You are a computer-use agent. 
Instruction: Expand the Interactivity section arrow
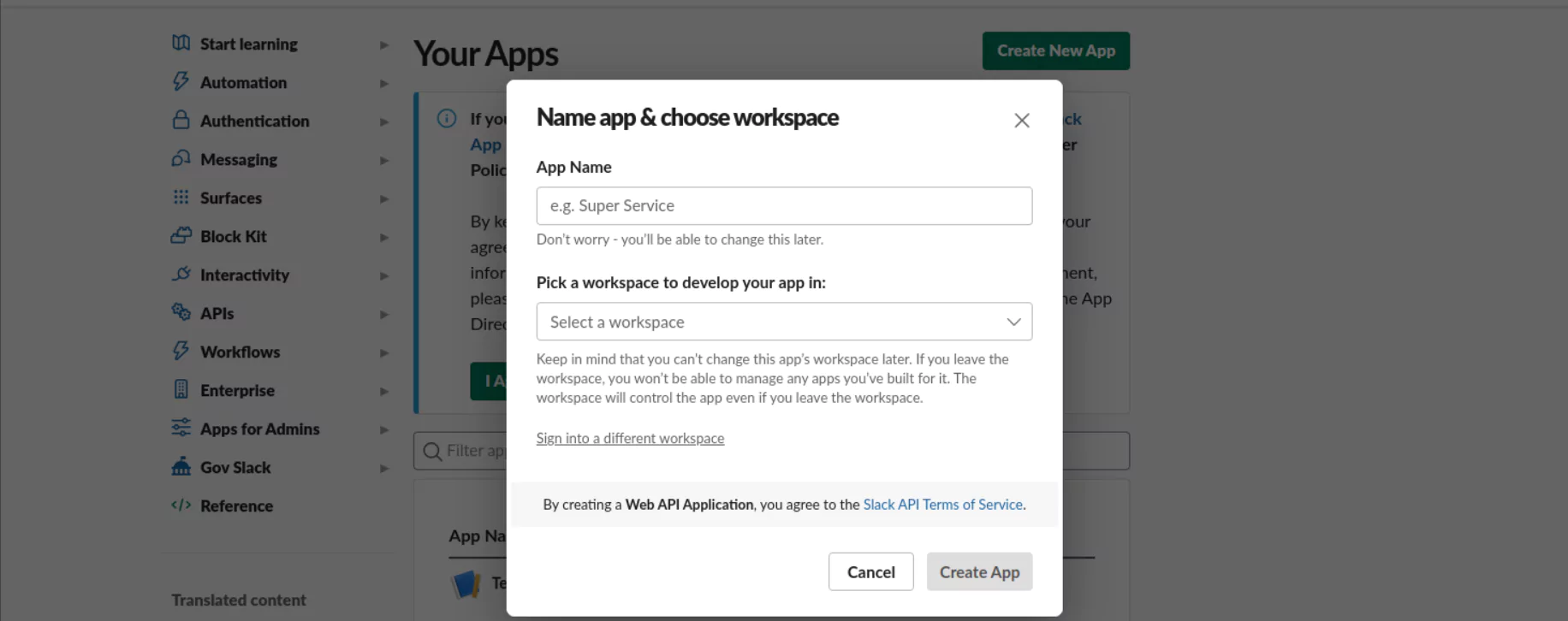click(x=383, y=275)
